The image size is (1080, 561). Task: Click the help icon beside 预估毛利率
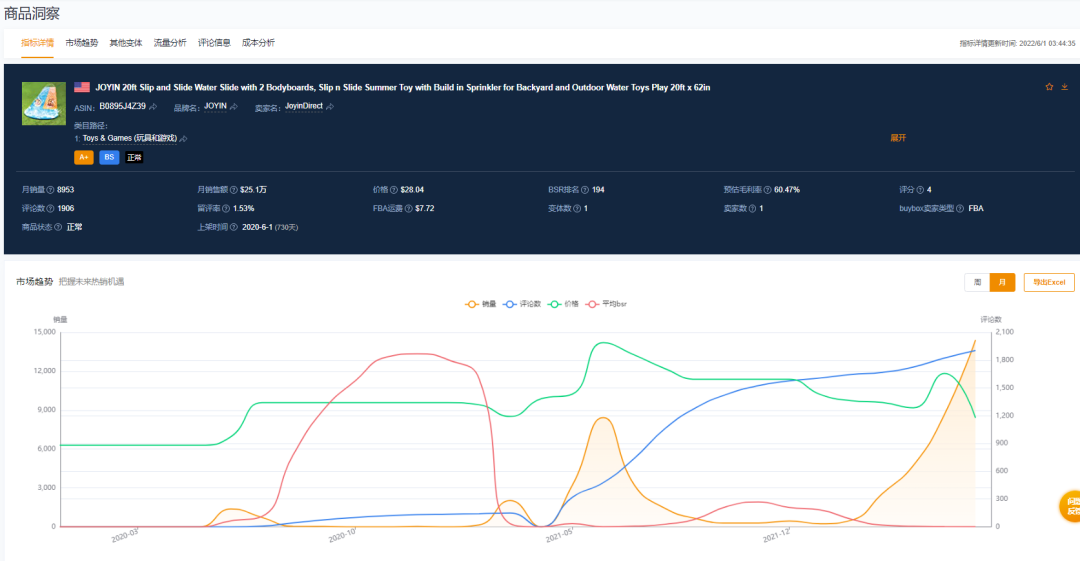coord(767,190)
